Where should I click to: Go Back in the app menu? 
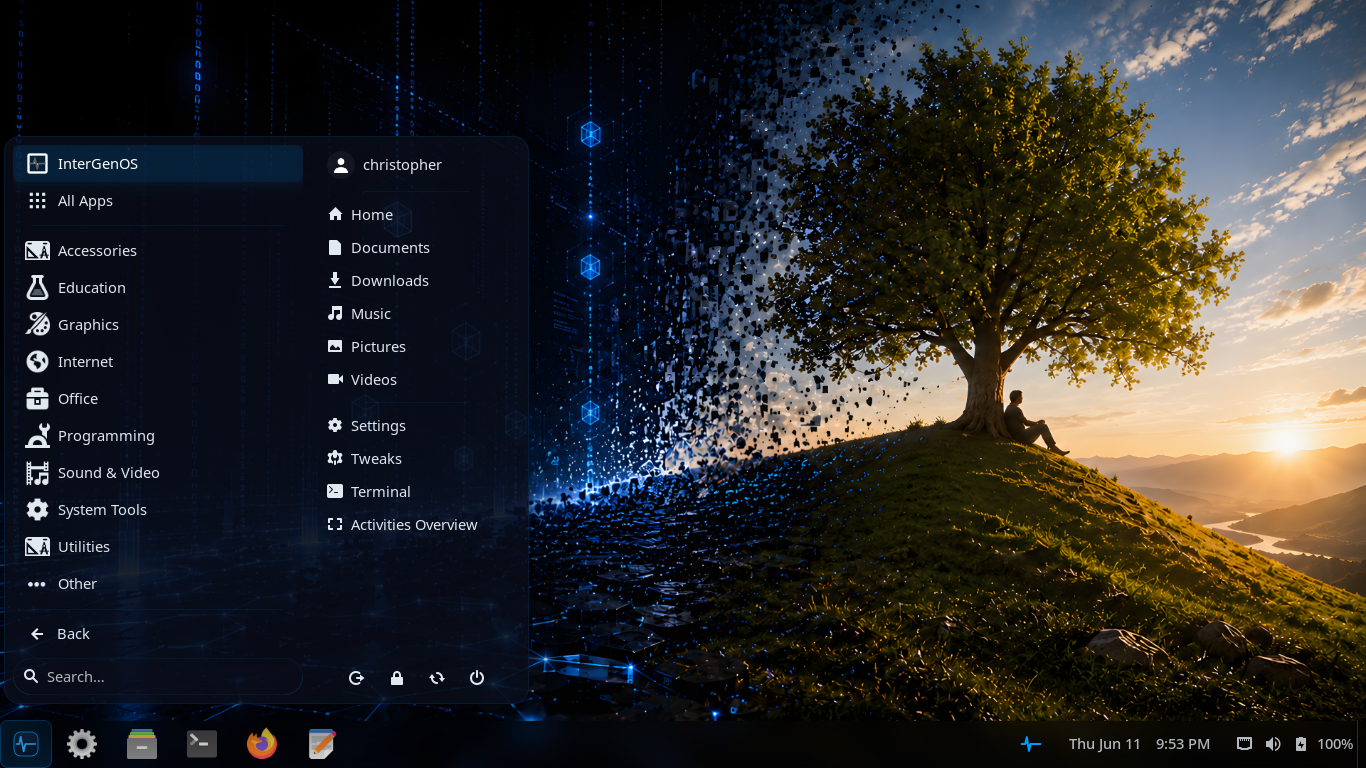158,634
